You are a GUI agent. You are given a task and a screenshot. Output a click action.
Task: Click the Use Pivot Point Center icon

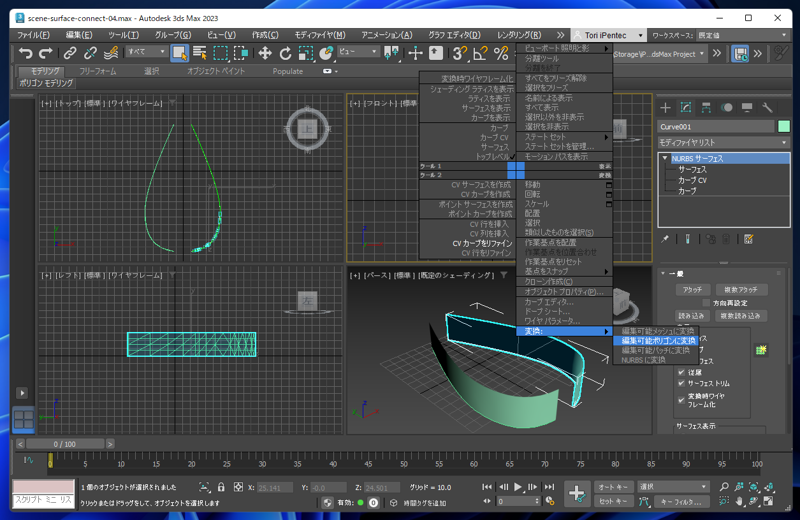391,53
